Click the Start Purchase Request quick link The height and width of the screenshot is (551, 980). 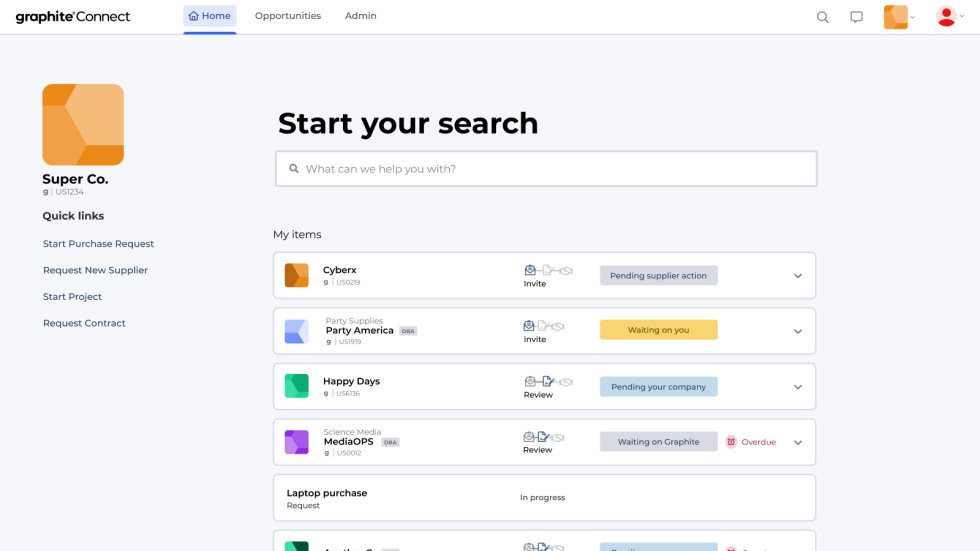point(98,244)
